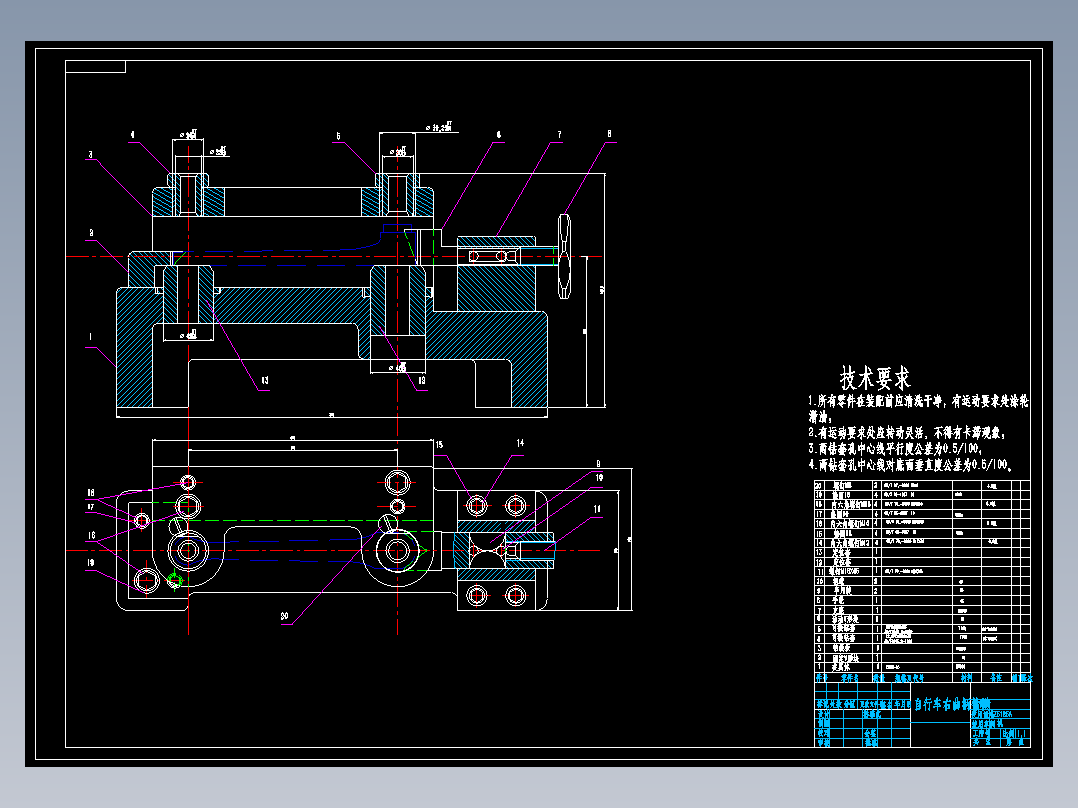Click part callout number 3 in the front view
Image resolution: width=1078 pixels, height=808 pixels.
pyautogui.click(x=90, y=155)
